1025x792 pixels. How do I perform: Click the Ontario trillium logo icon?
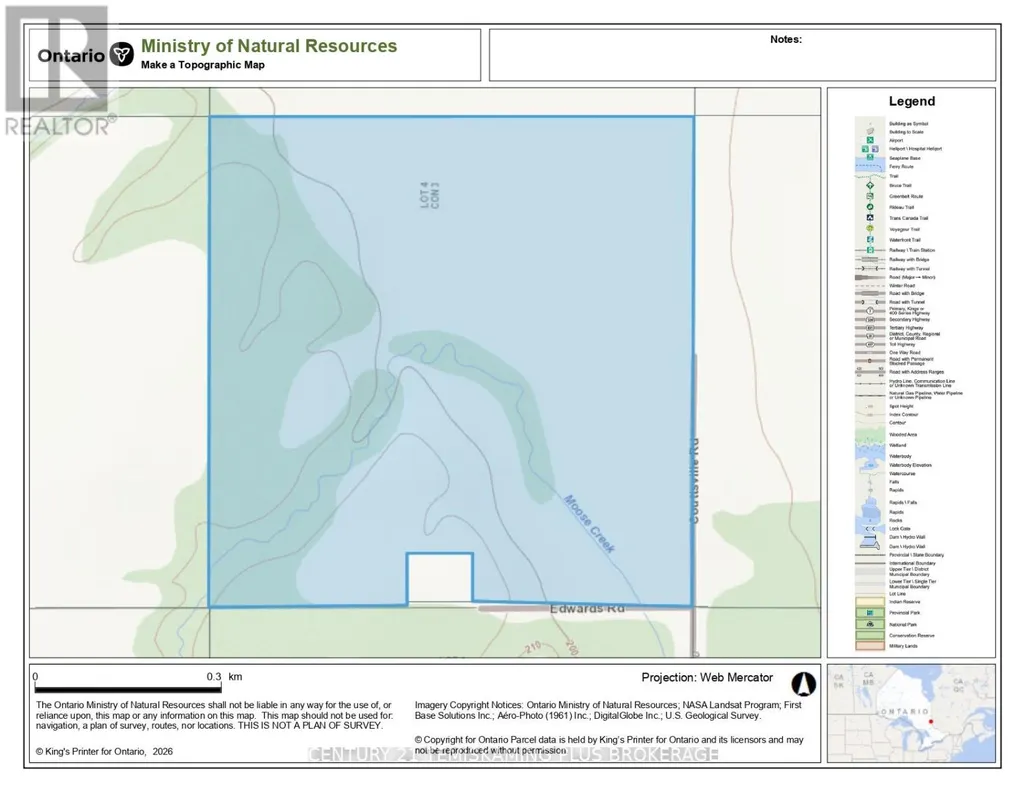point(121,55)
